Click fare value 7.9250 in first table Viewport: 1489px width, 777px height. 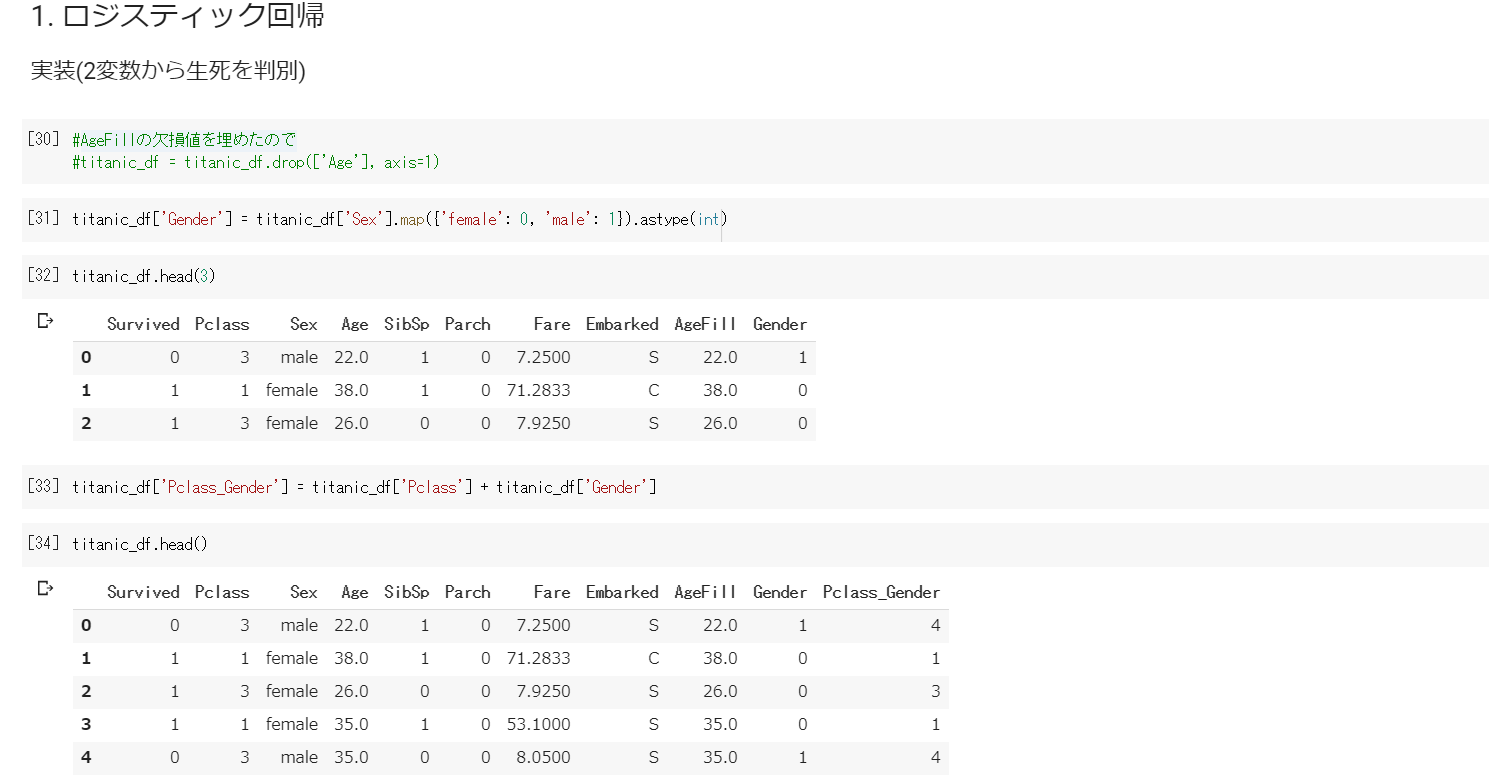pos(544,423)
